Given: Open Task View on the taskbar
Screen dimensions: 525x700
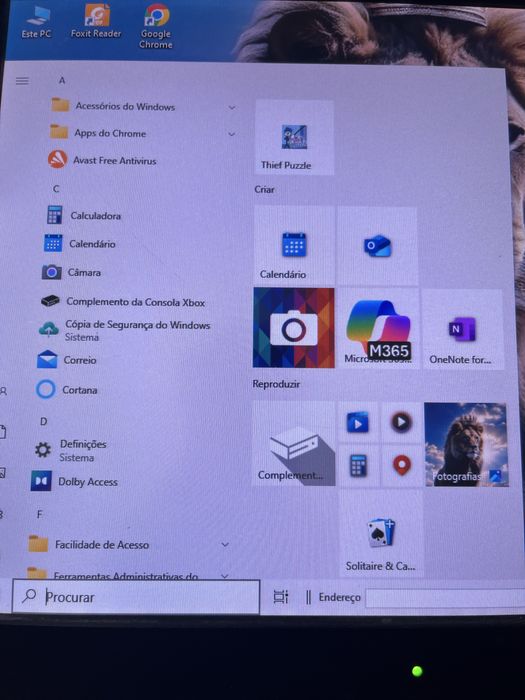Looking at the screenshot, I should (x=281, y=596).
